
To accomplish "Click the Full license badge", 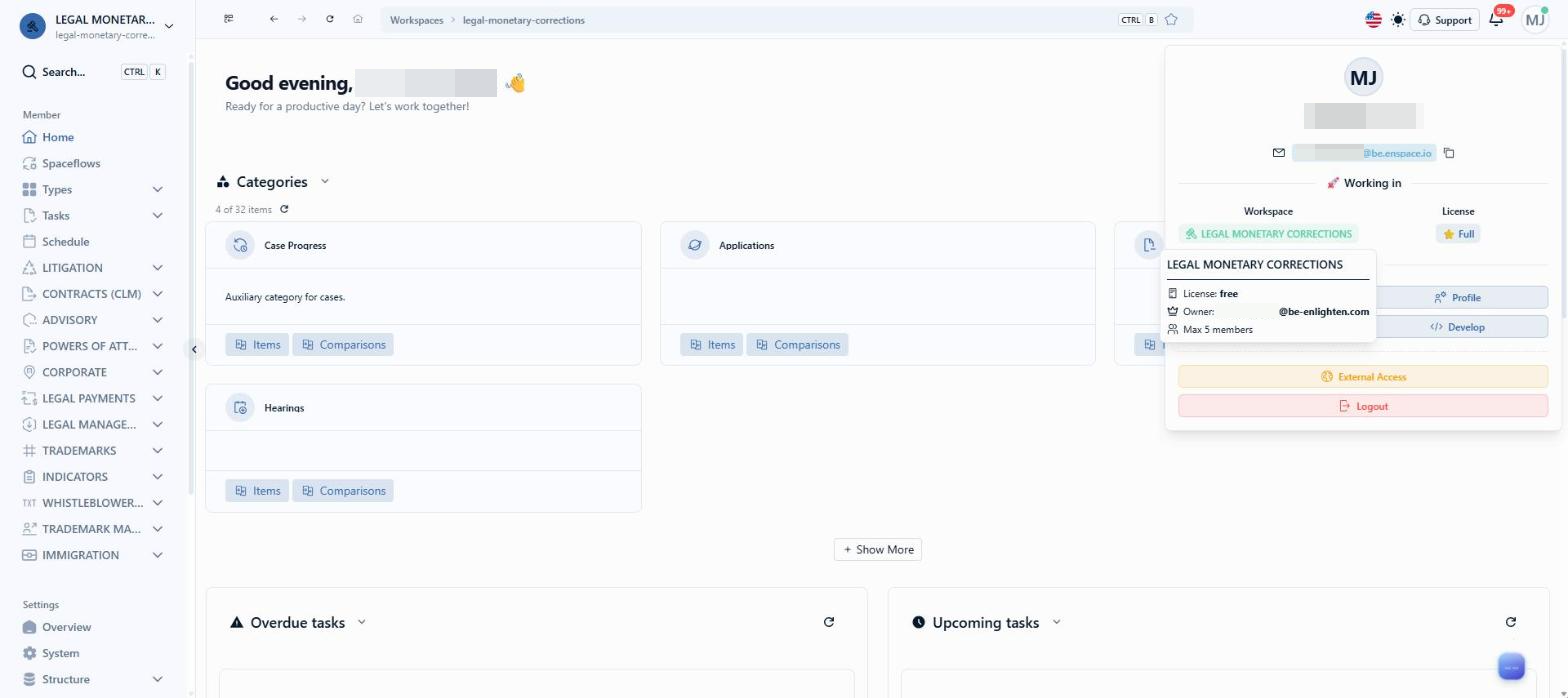I will tap(1458, 233).
